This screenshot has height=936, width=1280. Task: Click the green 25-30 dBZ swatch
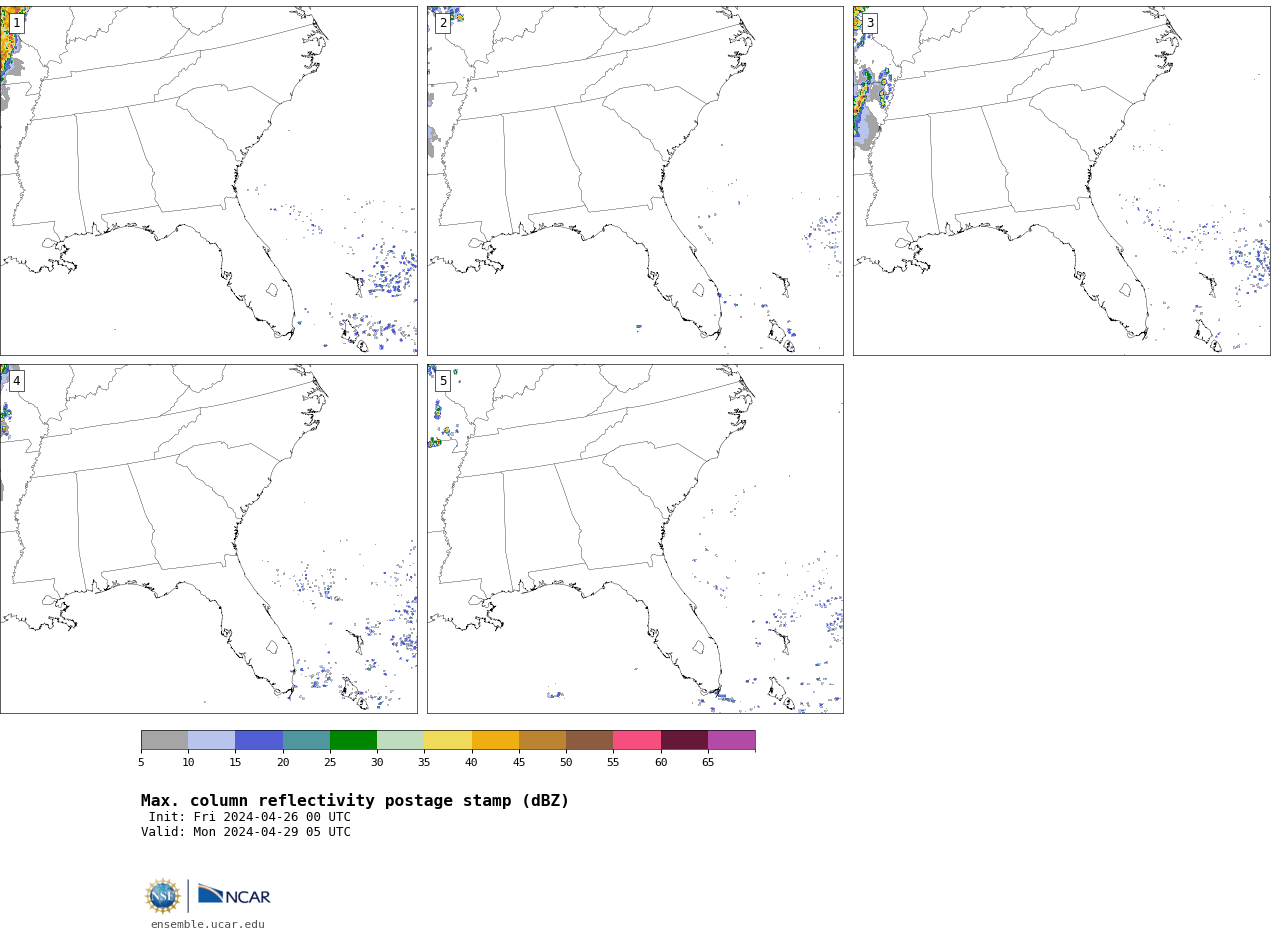(353, 740)
